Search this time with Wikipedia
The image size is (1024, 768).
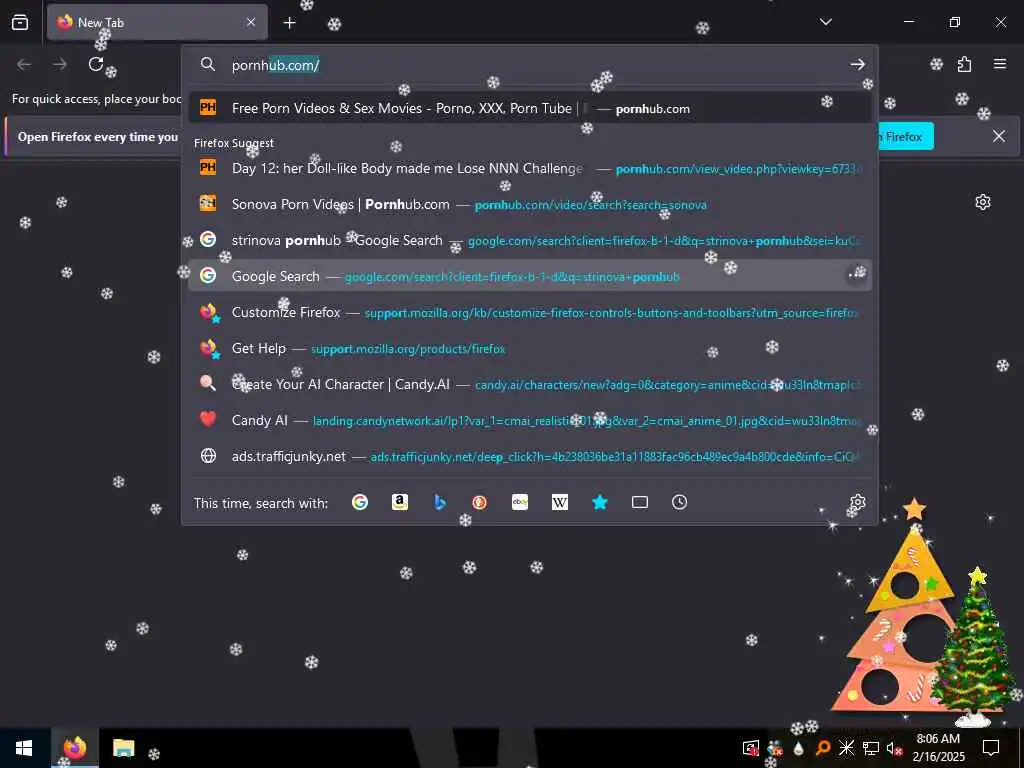560,502
